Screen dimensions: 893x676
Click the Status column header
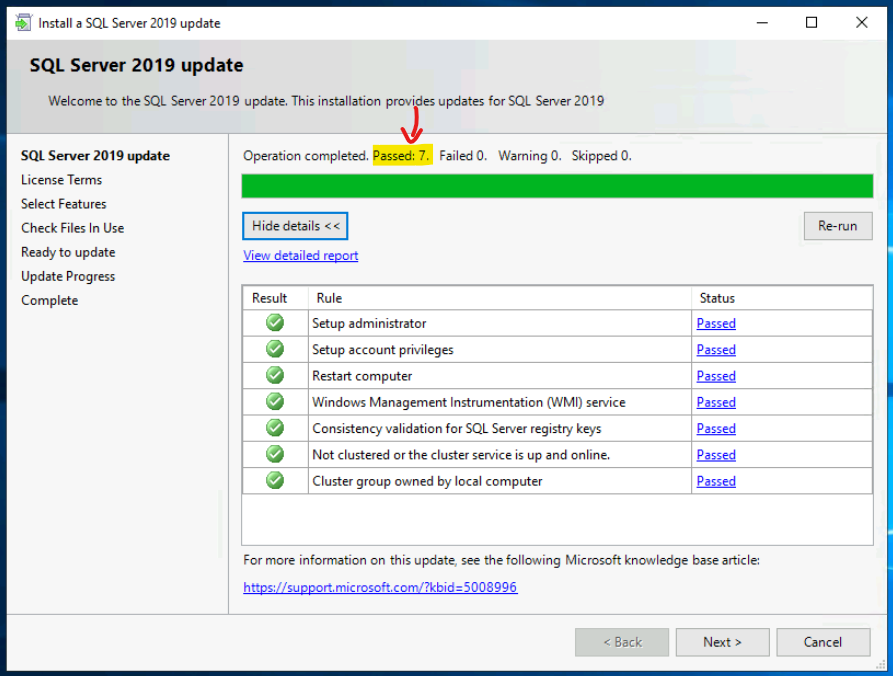point(717,298)
